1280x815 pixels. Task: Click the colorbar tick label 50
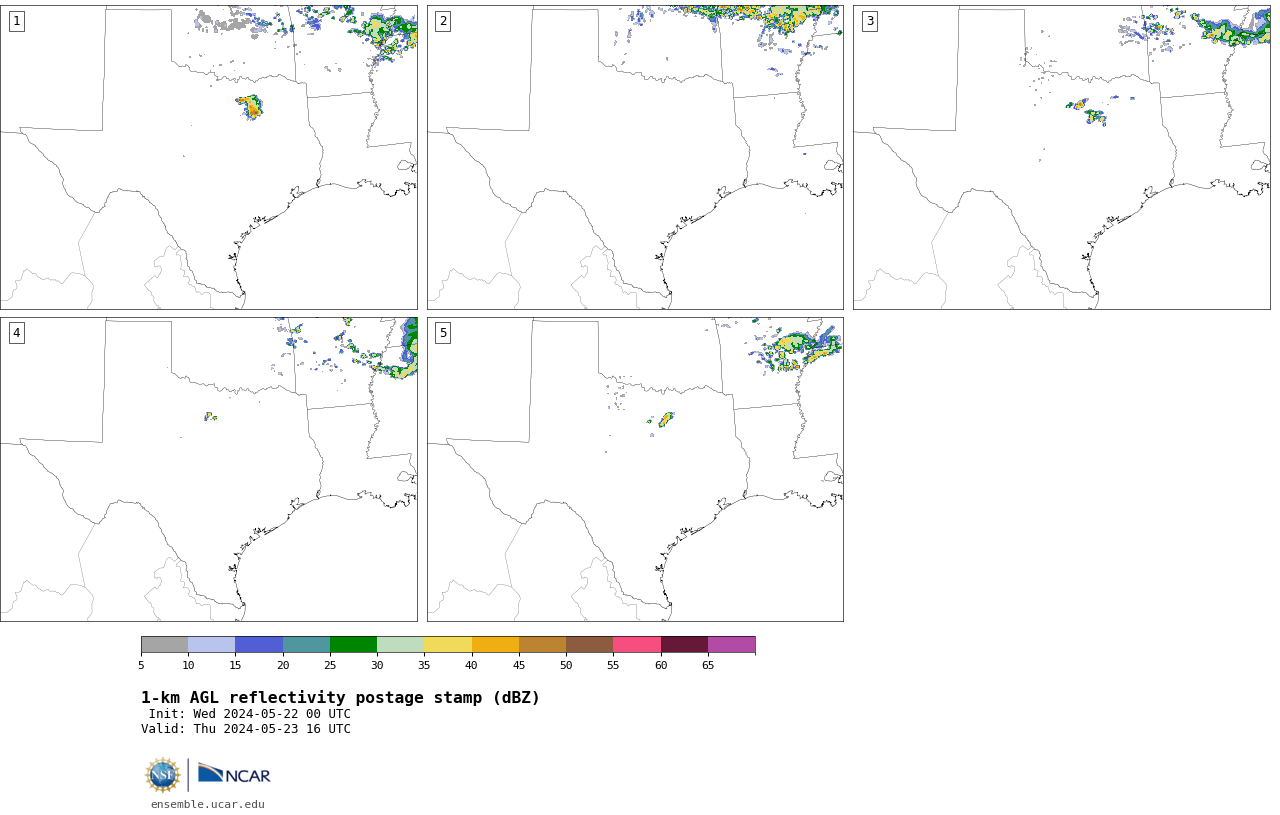(566, 665)
